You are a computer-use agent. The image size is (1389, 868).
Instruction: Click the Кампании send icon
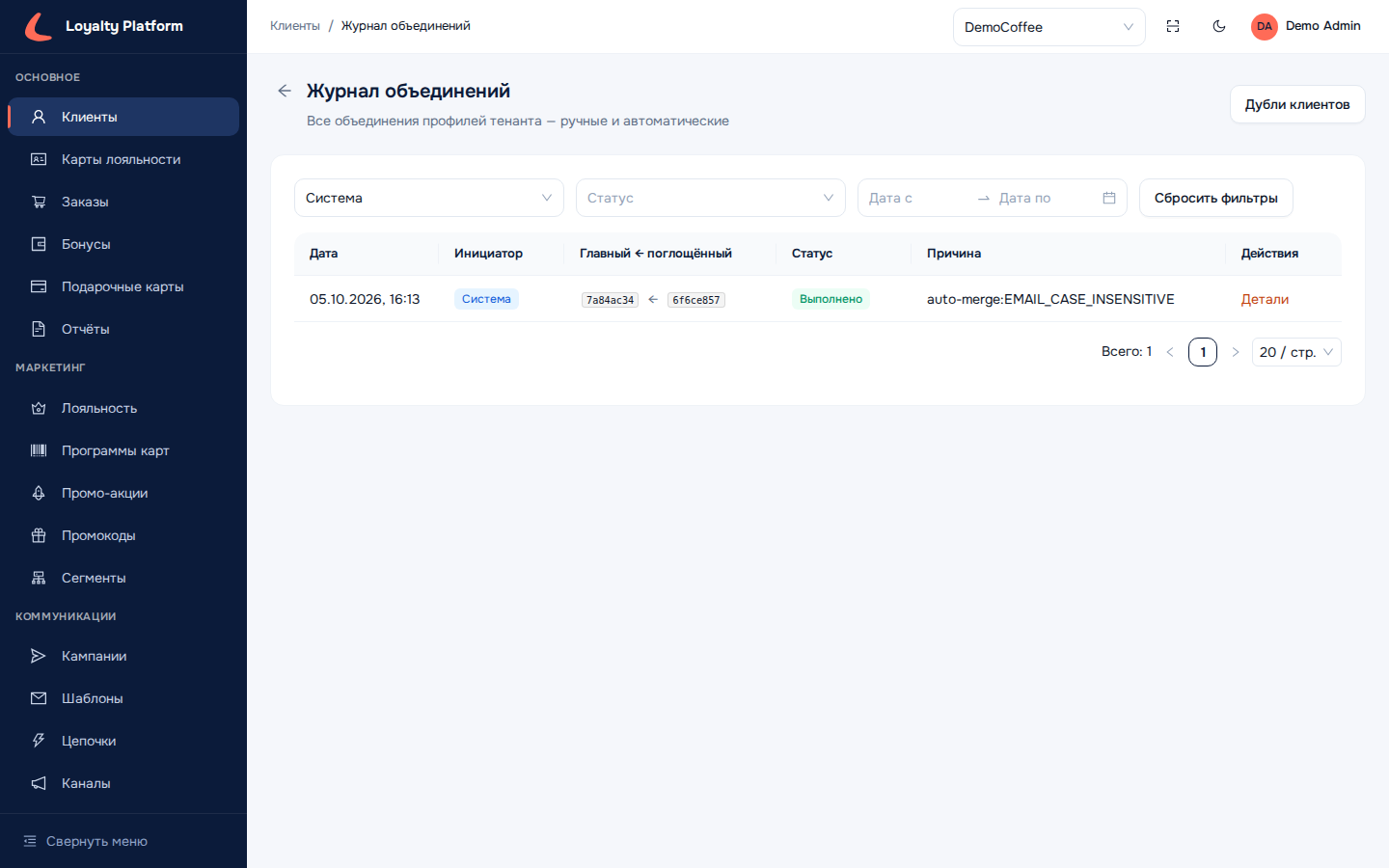coord(39,656)
